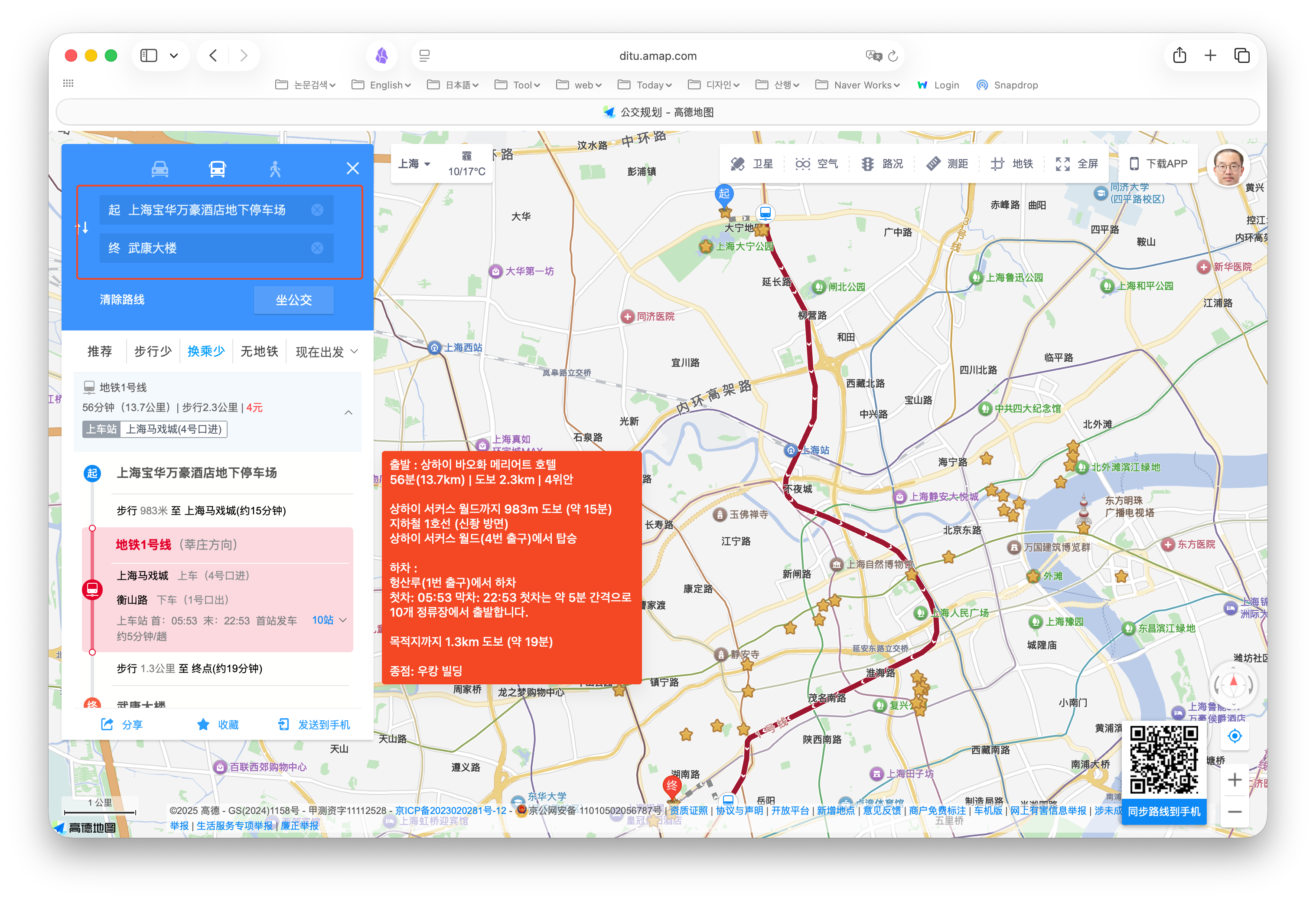The width and height of the screenshot is (1316, 902).
Task: Select the driving car route mode icon
Action: [160, 169]
